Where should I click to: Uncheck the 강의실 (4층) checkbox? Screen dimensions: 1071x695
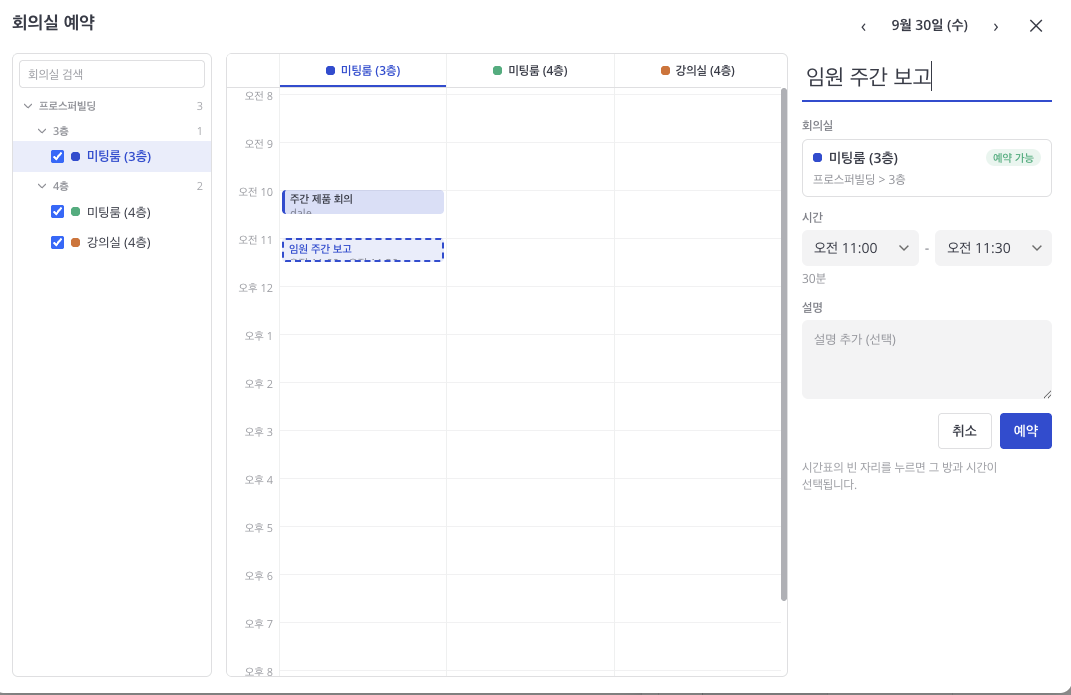click(x=57, y=242)
